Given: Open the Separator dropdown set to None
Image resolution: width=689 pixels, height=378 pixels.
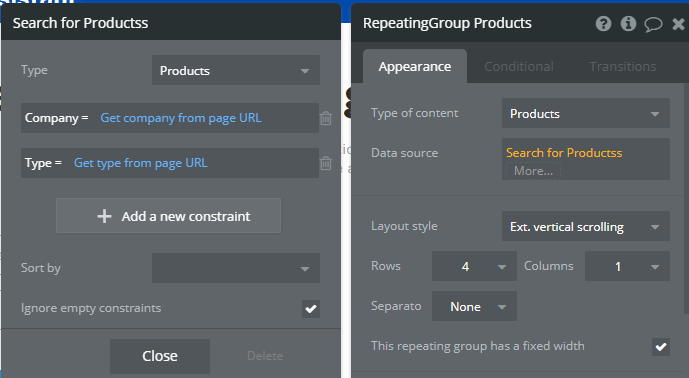Looking at the screenshot, I should pos(474,306).
